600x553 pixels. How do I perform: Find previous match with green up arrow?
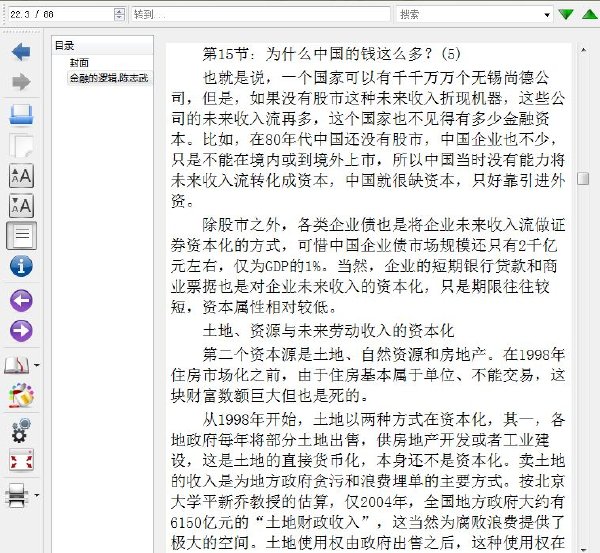[590, 15]
